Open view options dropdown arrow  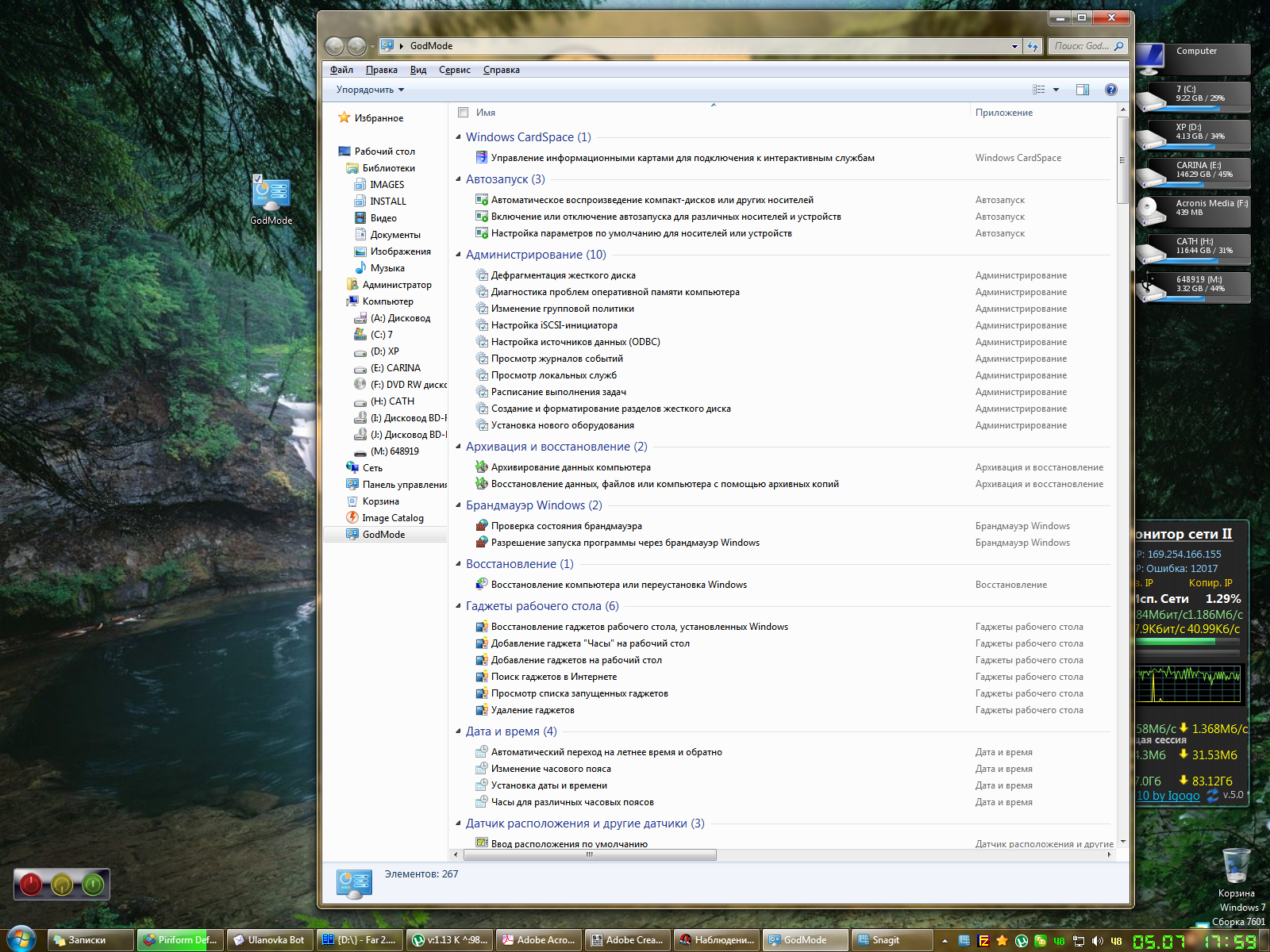coord(1056,90)
